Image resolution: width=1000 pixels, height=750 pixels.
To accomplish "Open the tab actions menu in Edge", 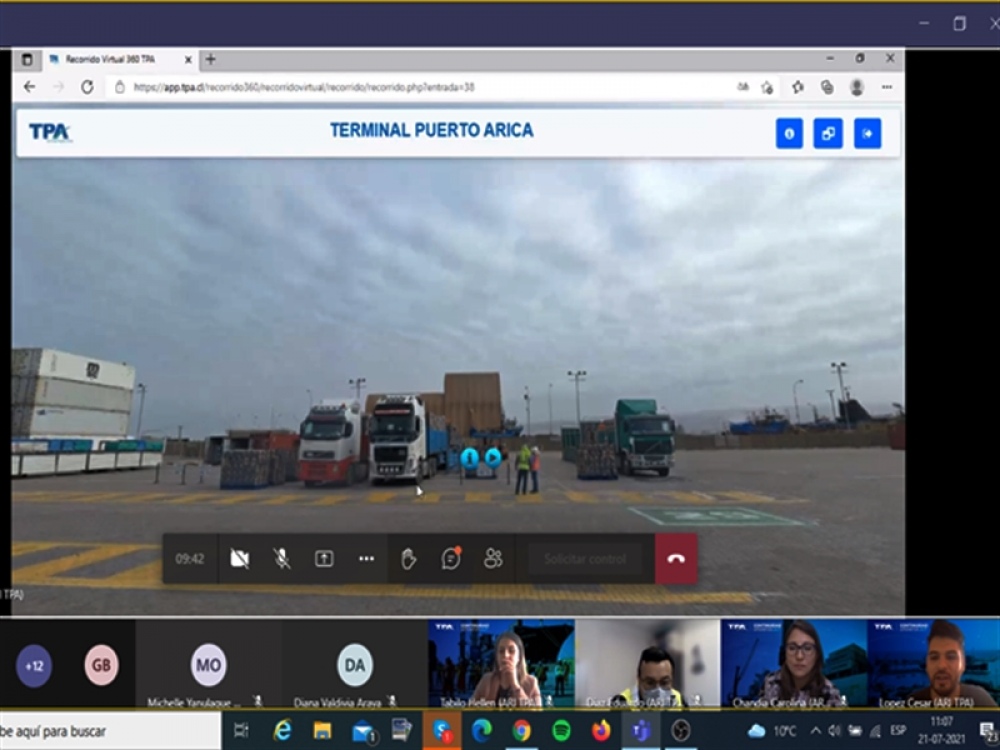I will pyautogui.click(x=27, y=59).
